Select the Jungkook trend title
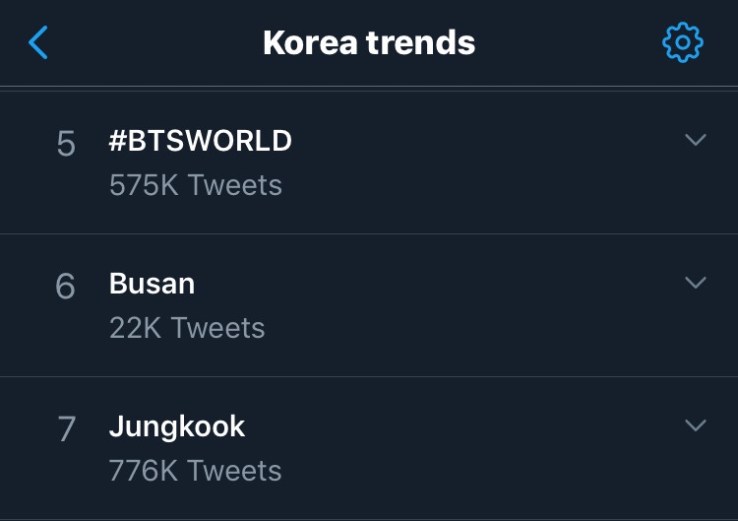This screenshot has height=521, width=738. coord(177,427)
